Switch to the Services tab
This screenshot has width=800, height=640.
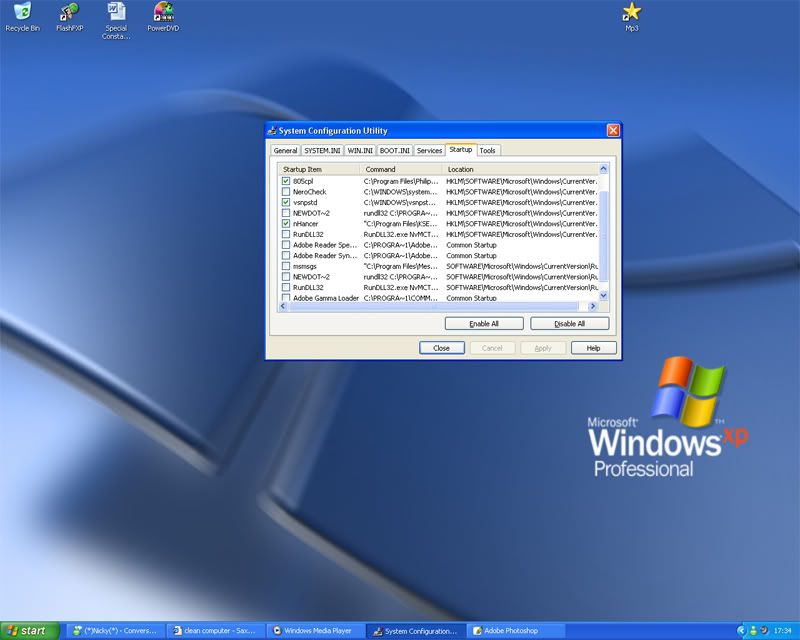429,151
